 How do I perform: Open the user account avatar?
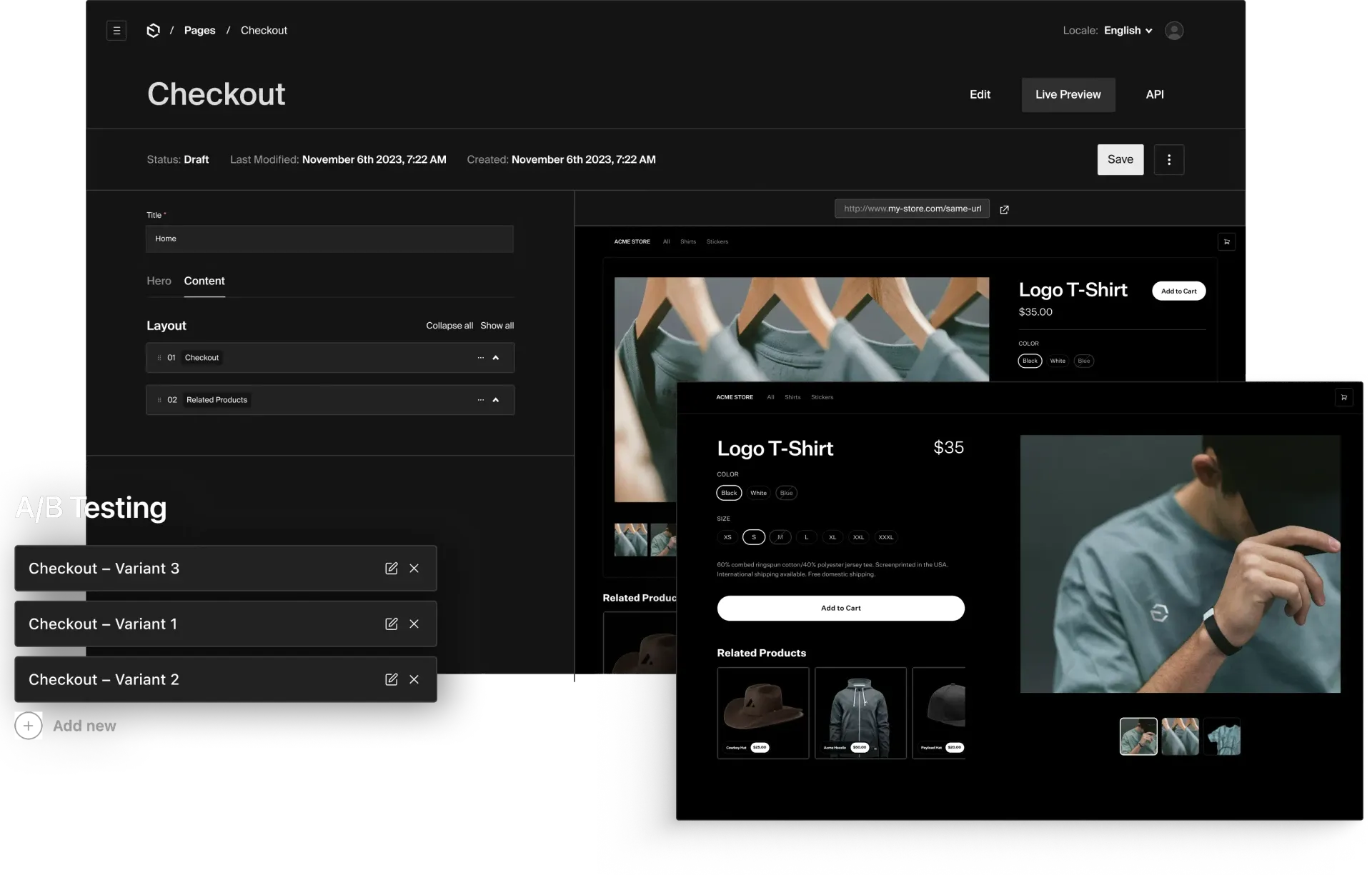tap(1174, 31)
